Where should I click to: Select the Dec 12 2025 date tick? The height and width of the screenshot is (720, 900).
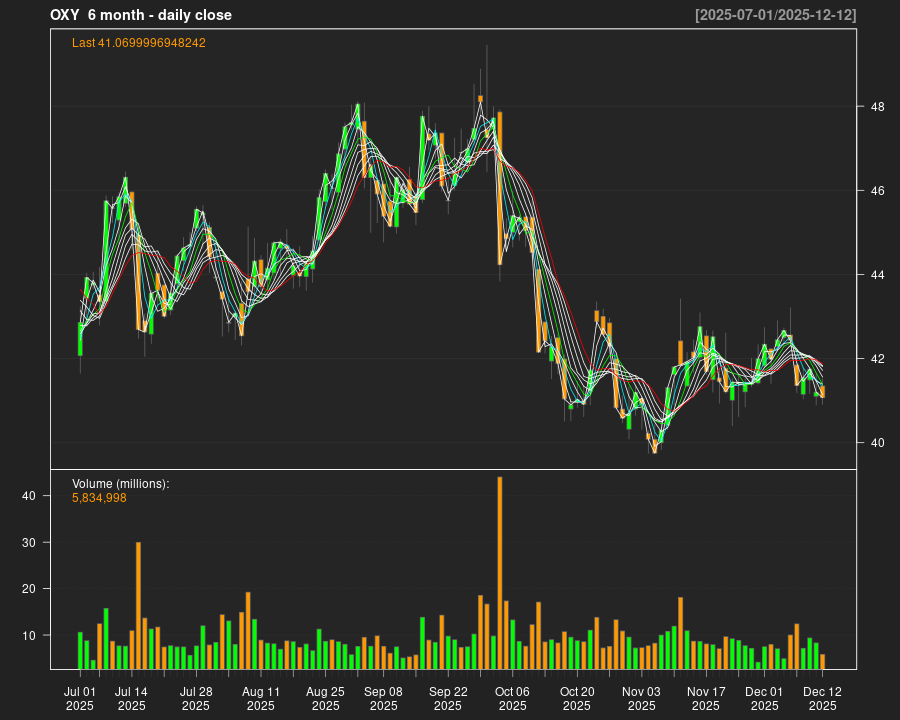point(822,698)
